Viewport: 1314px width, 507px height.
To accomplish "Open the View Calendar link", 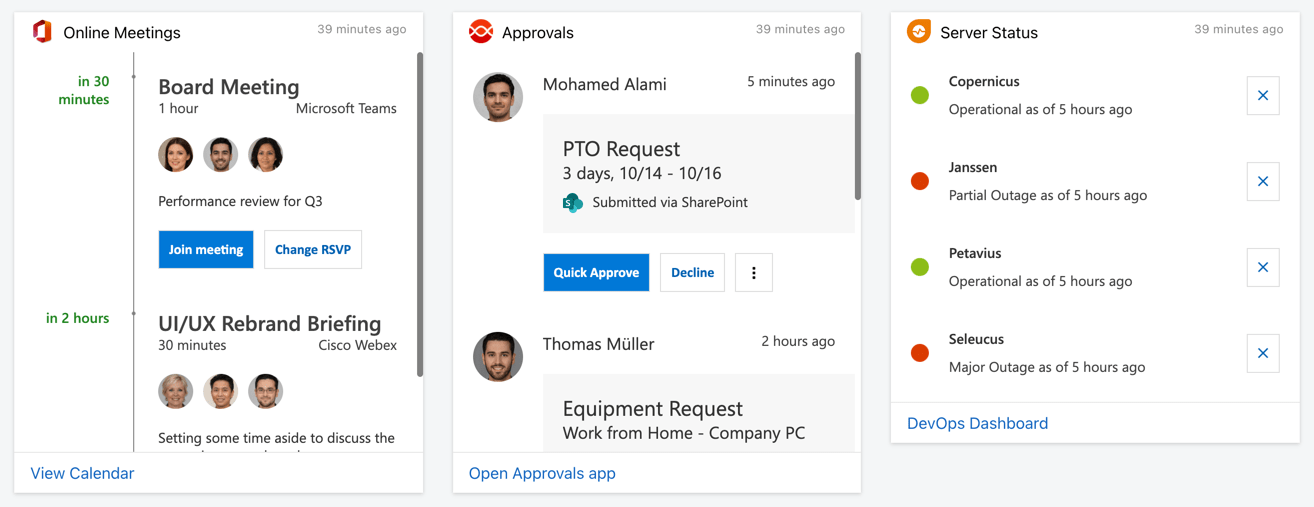I will (x=82, y=473).
